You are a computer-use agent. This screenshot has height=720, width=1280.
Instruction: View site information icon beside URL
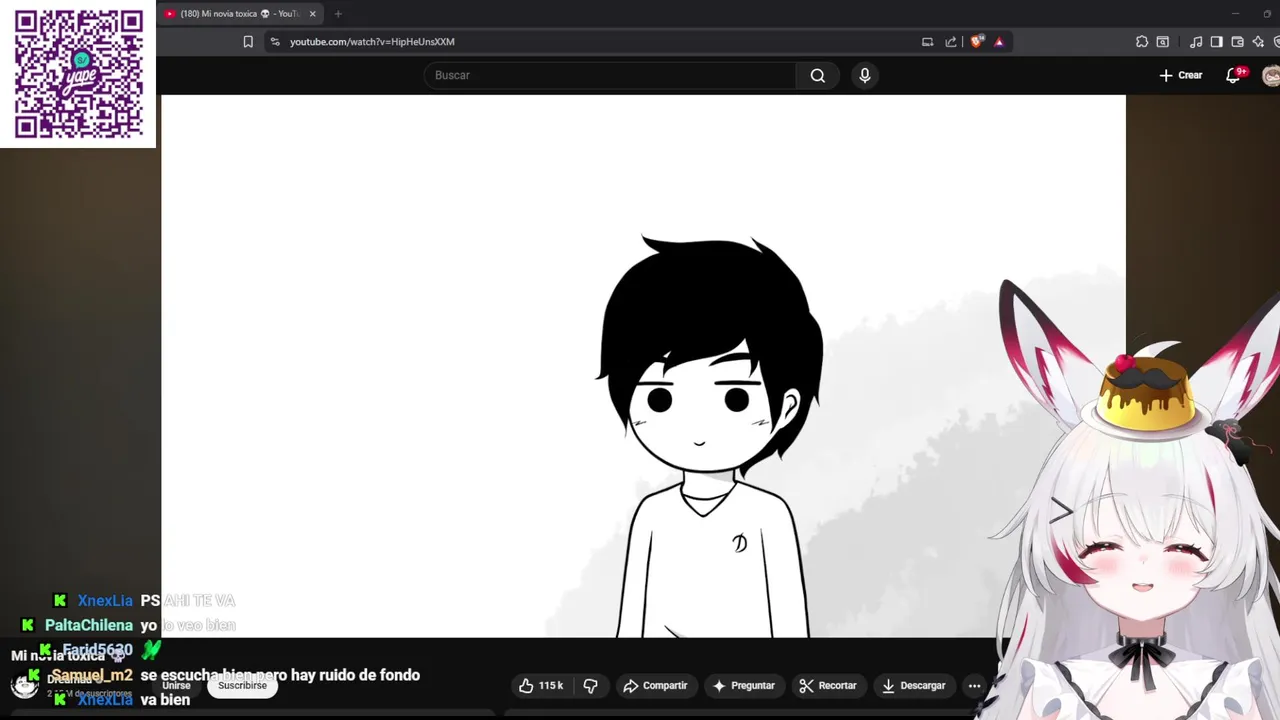(275, 42)
